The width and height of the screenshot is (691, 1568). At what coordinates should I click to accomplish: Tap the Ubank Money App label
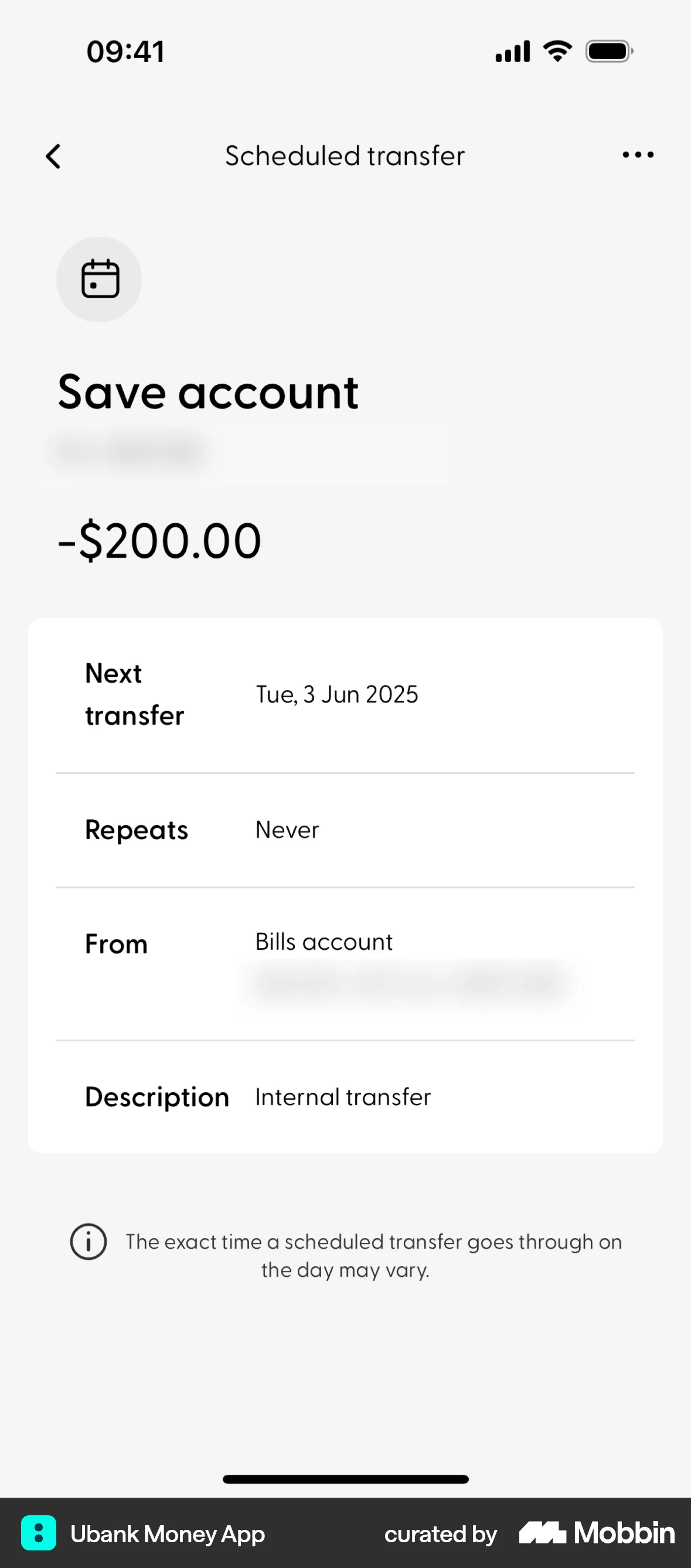tap(168, 1534)
